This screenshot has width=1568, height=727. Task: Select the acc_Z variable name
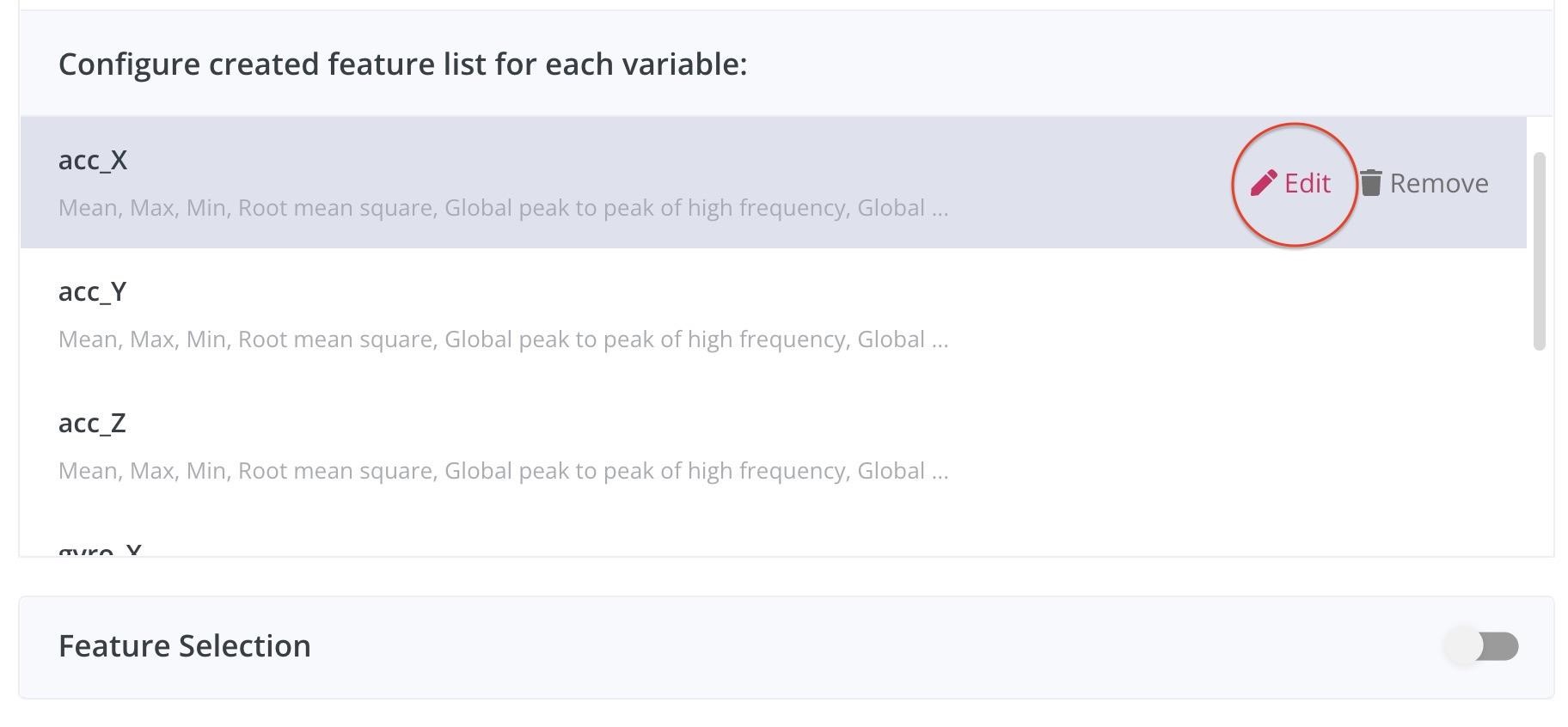(x=93, y=424)
